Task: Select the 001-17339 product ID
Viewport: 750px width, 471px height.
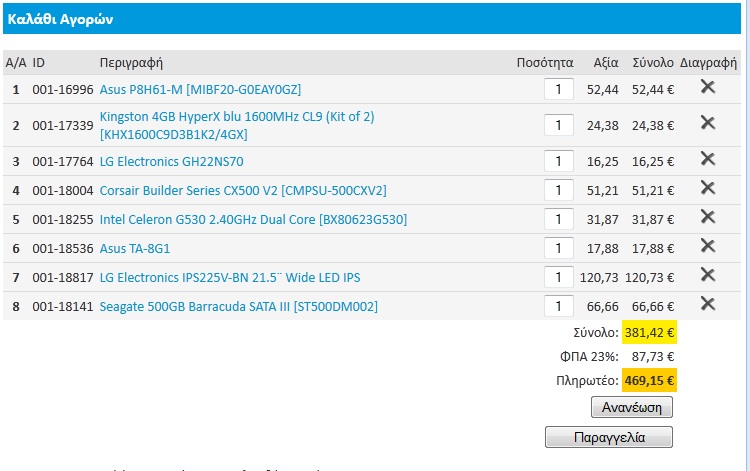Action: coord(63,125)
